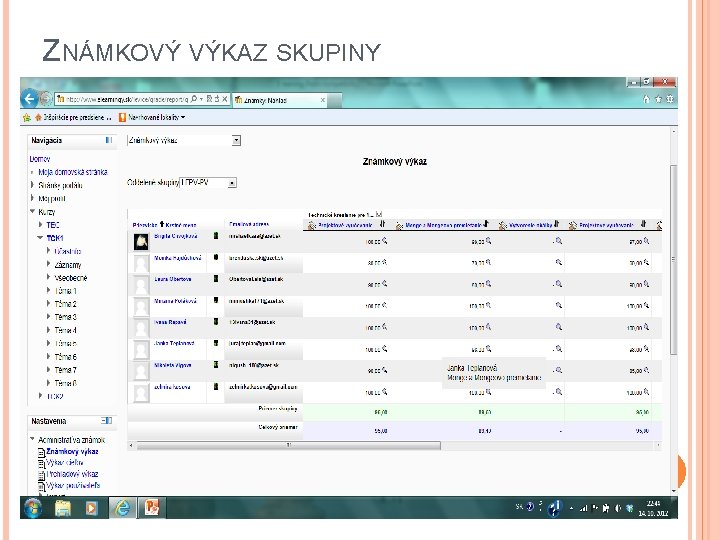Collapse Administratíva známok section

pos(32,439)
